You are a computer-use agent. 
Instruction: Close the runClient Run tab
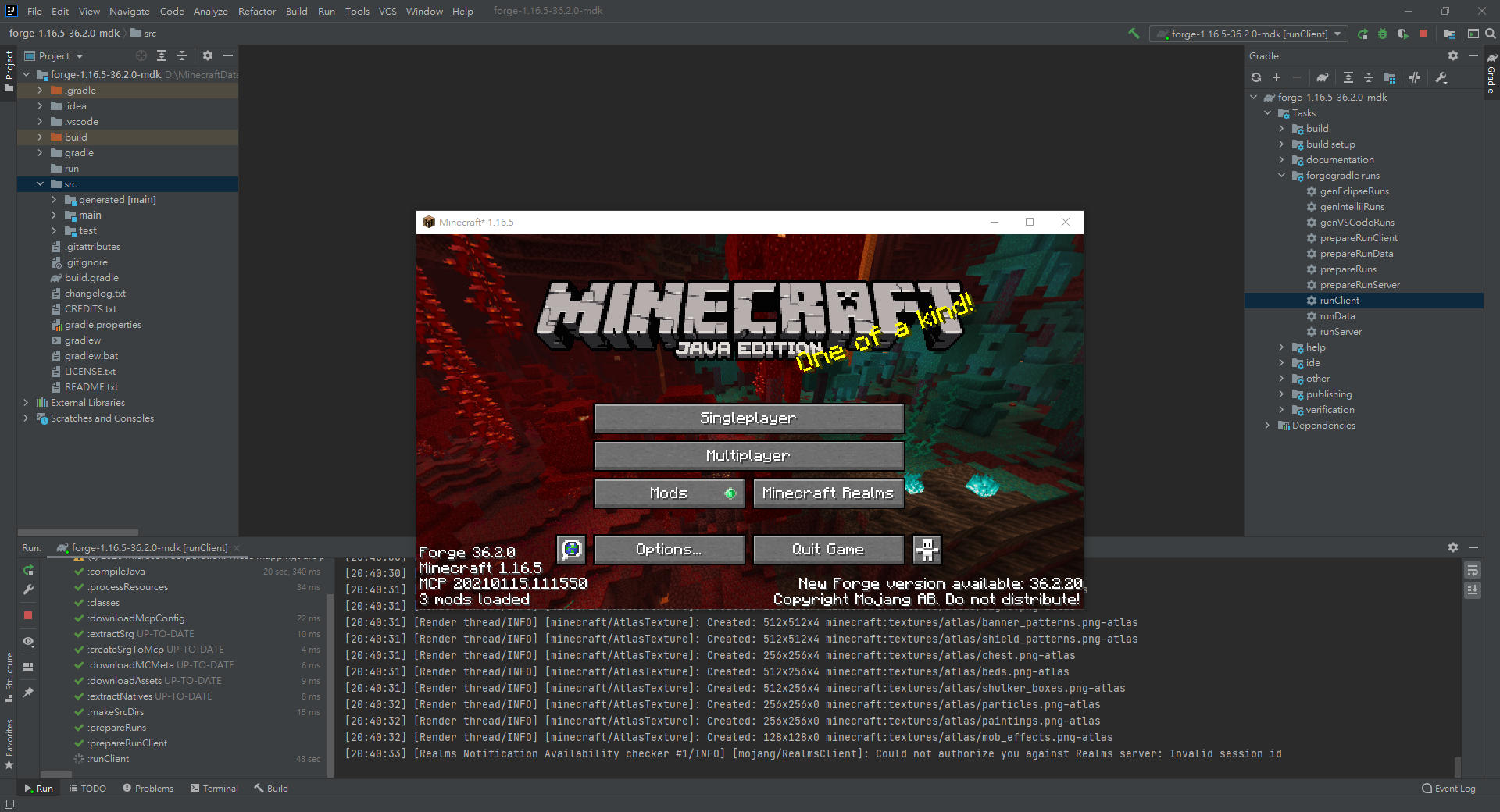(237, 548)
